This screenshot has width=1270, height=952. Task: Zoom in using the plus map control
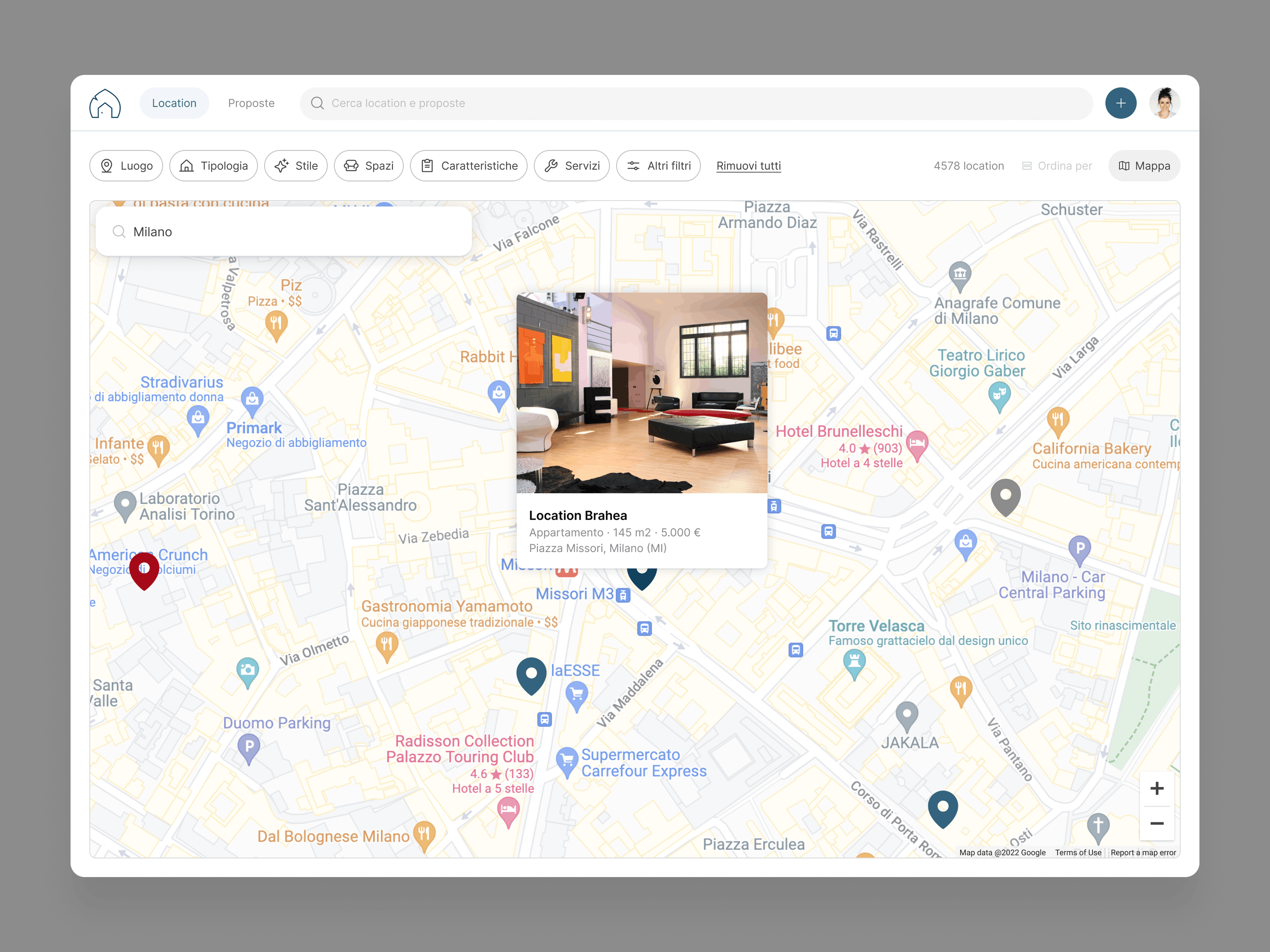coord(1157,788)
